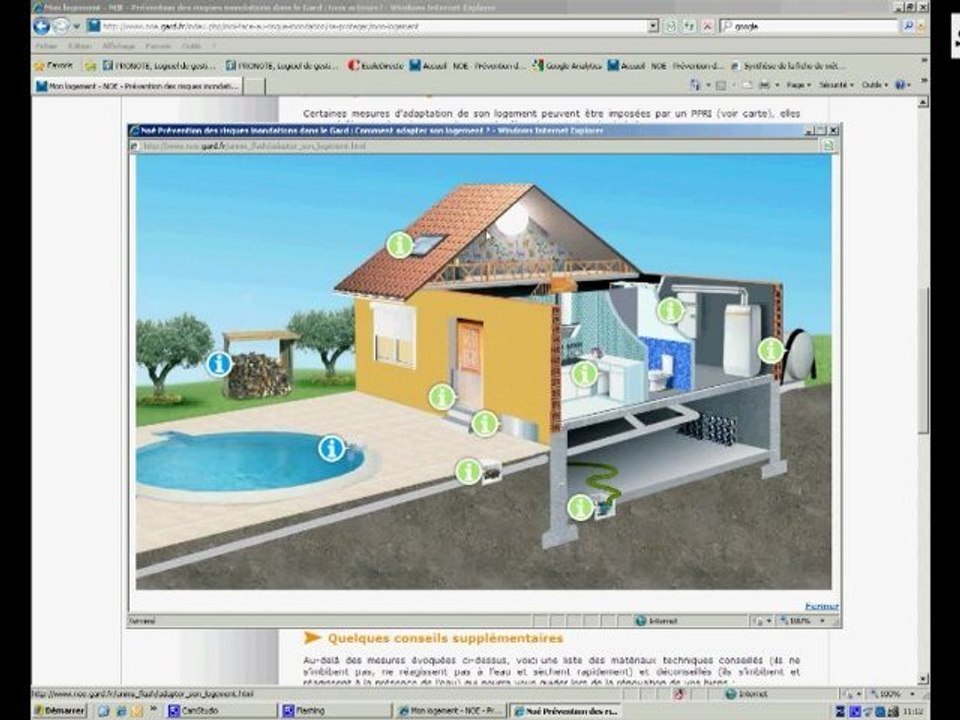This screenshot has height=720, width=960.
Task: Open the blue info icon on the swimming pool
Action: pyautogui.click(x=331, y=448)
